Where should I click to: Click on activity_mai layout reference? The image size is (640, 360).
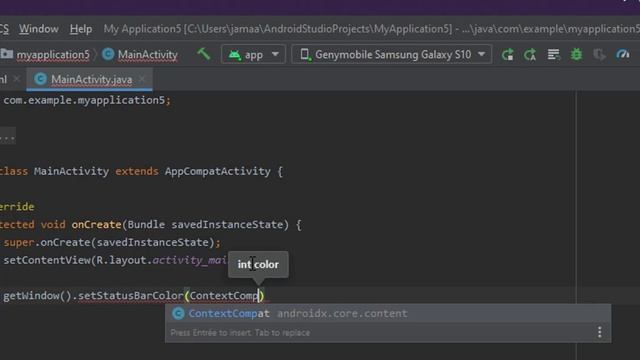tap(189, 260)
